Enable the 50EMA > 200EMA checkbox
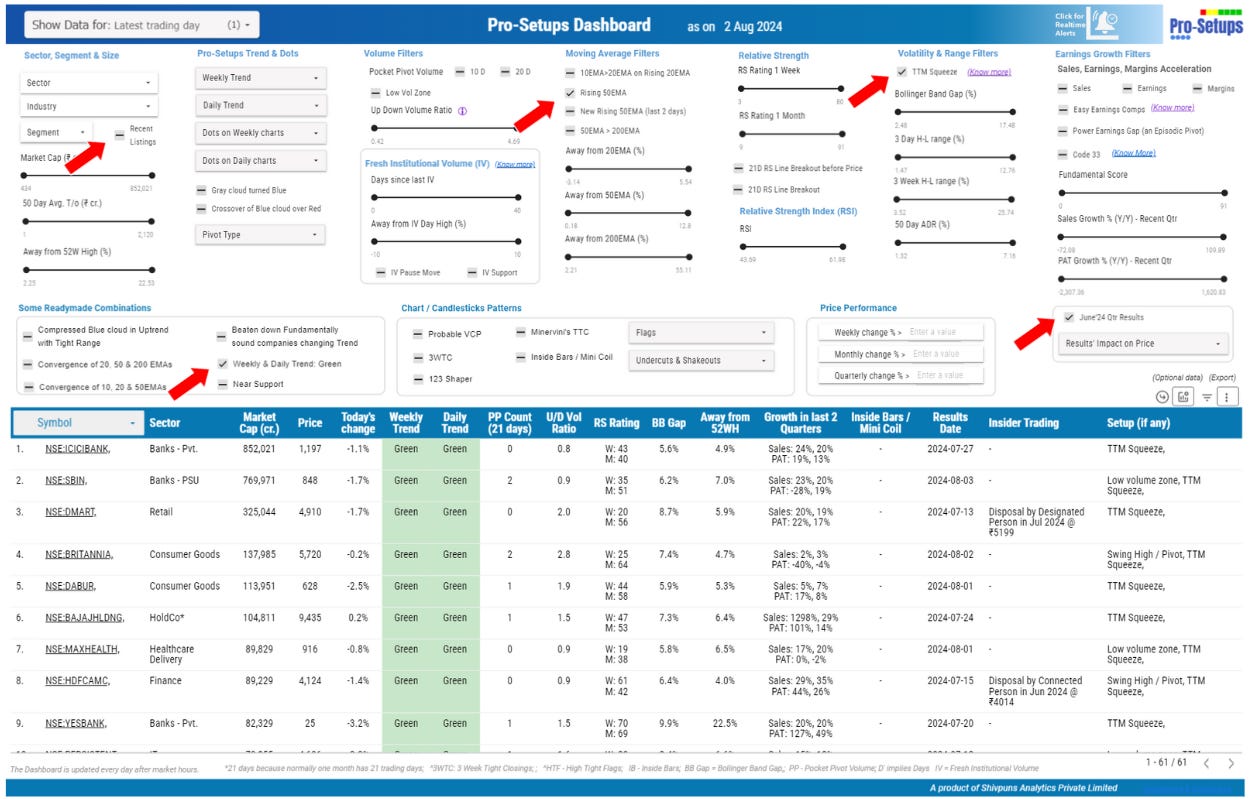Screen dimensions: 1252x799 pyautogui.click(x=570, y=131)
